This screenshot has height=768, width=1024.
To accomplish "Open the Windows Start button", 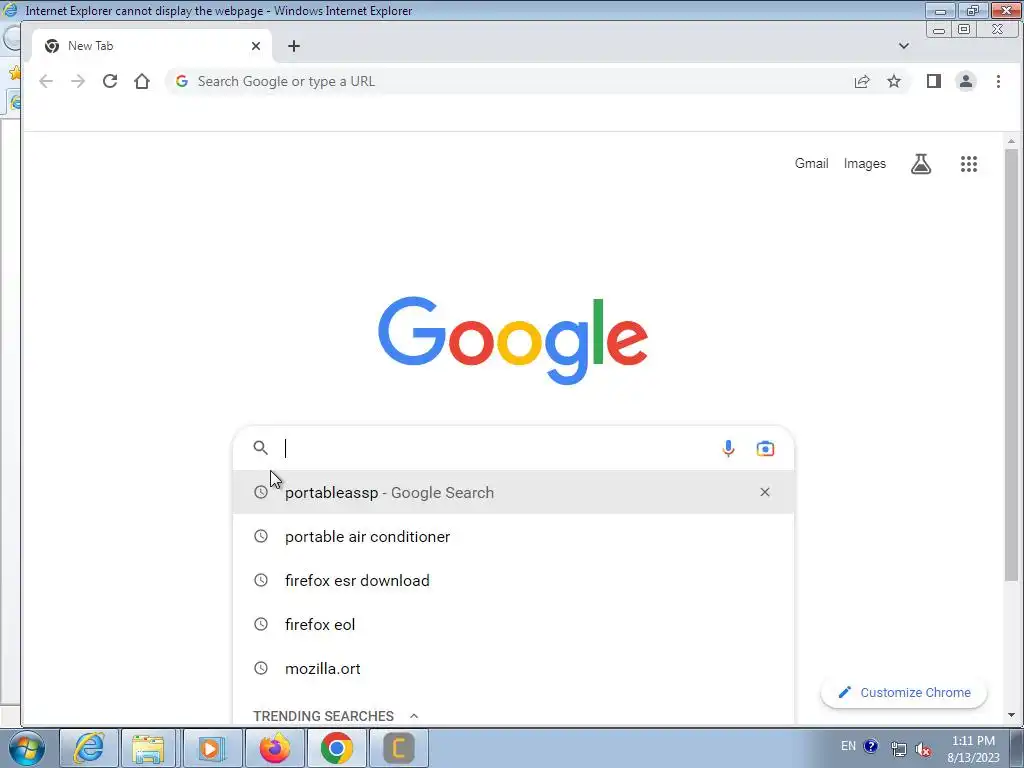I will pos(26,748).
